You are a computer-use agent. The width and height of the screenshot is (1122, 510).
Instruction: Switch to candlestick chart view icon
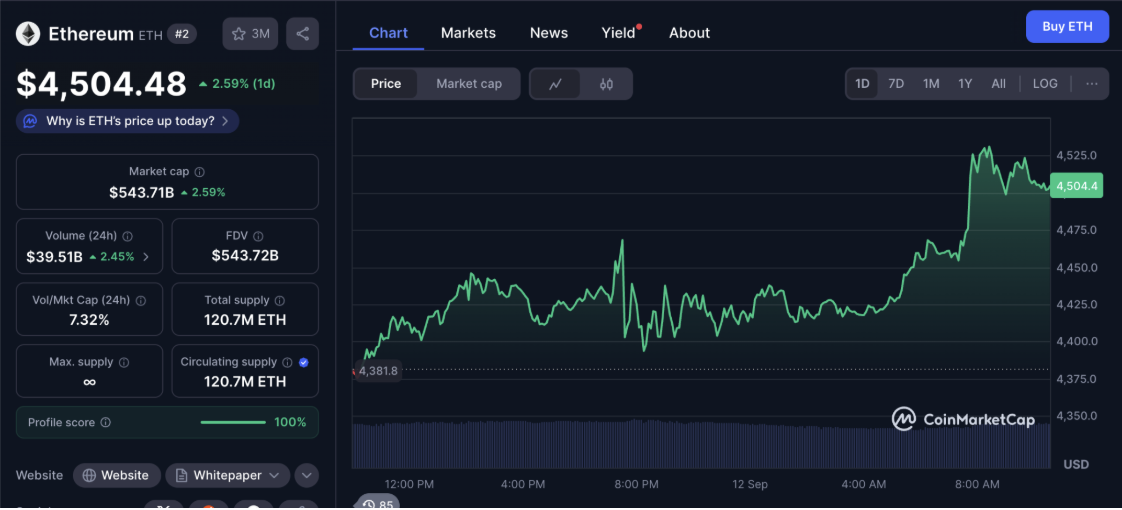tap(606, 84)
